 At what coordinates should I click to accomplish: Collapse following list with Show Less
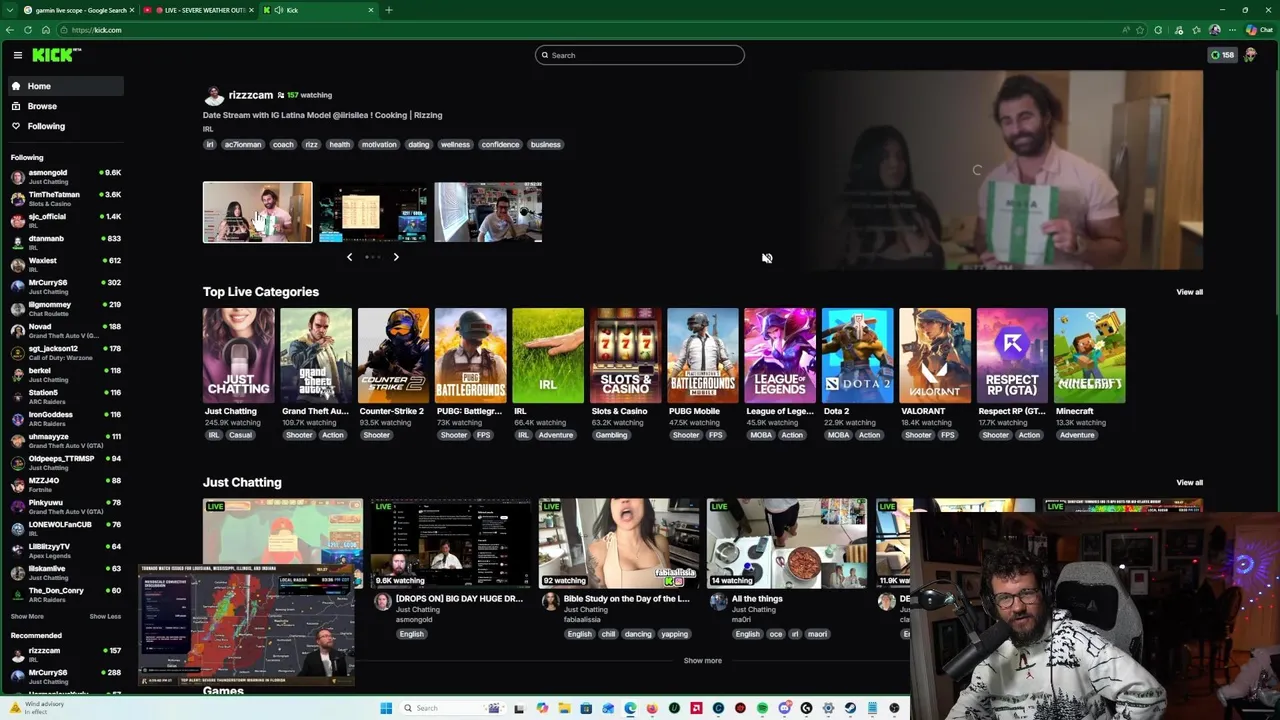105,616
